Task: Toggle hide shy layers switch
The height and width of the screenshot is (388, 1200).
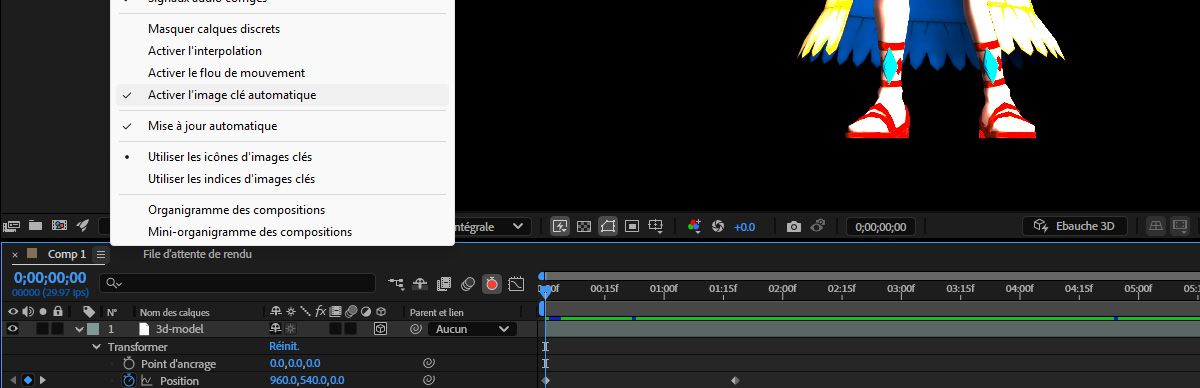Action: point(421,284)
